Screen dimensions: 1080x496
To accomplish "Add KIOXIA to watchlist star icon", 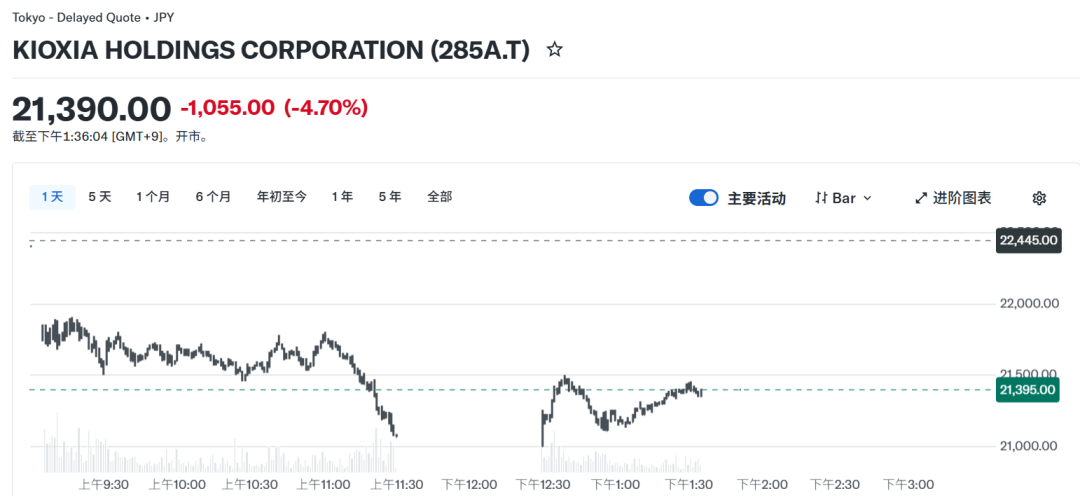I will 554,49.
